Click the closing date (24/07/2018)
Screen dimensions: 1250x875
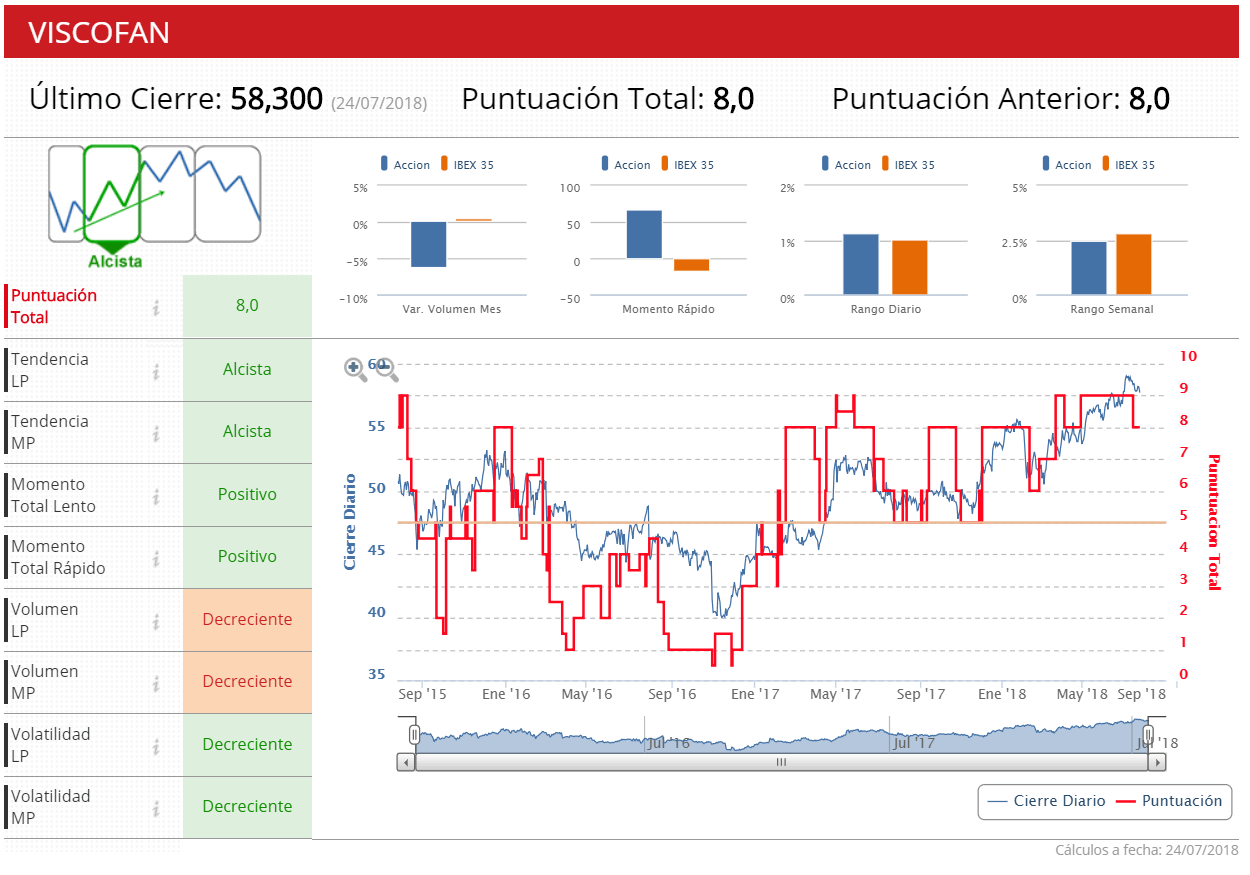point(379,103)
